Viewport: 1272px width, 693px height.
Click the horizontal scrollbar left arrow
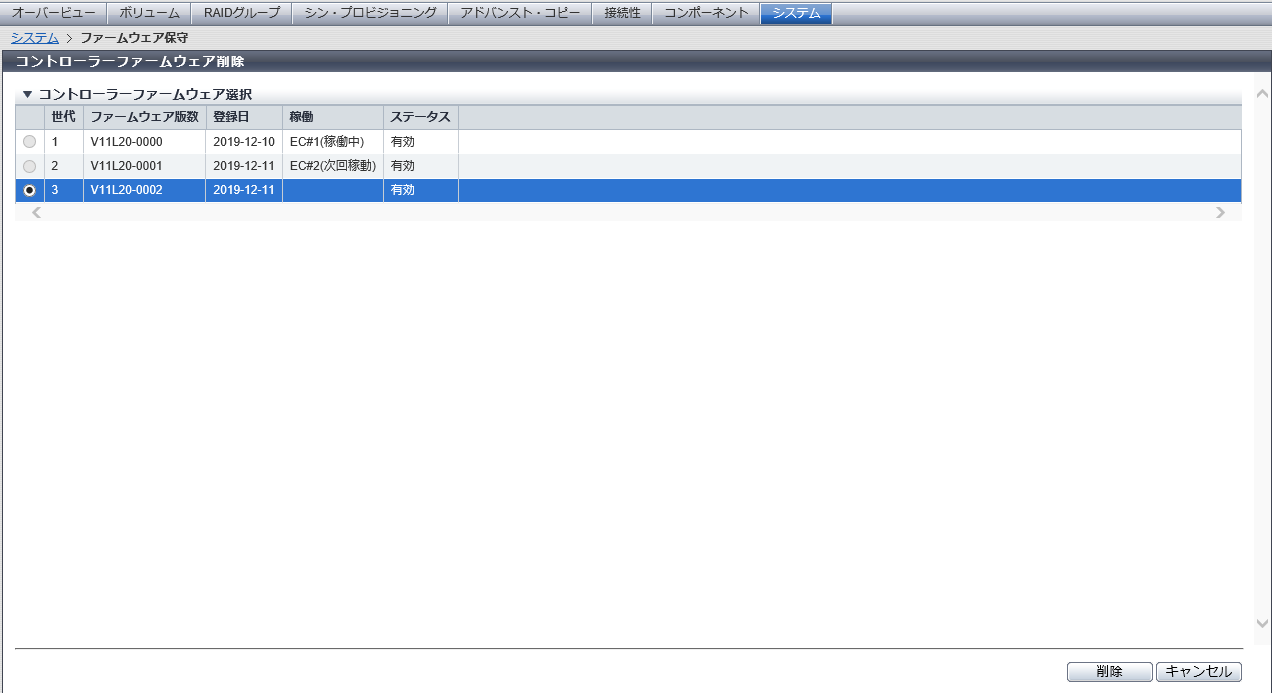[37, 213]
